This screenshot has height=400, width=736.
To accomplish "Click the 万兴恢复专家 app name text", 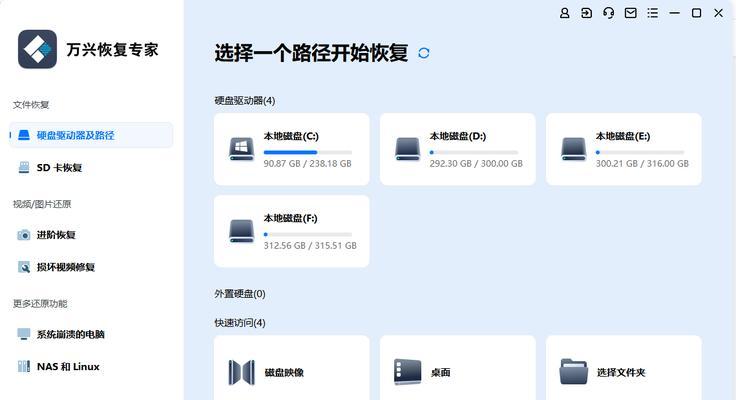I will point(112,49).
